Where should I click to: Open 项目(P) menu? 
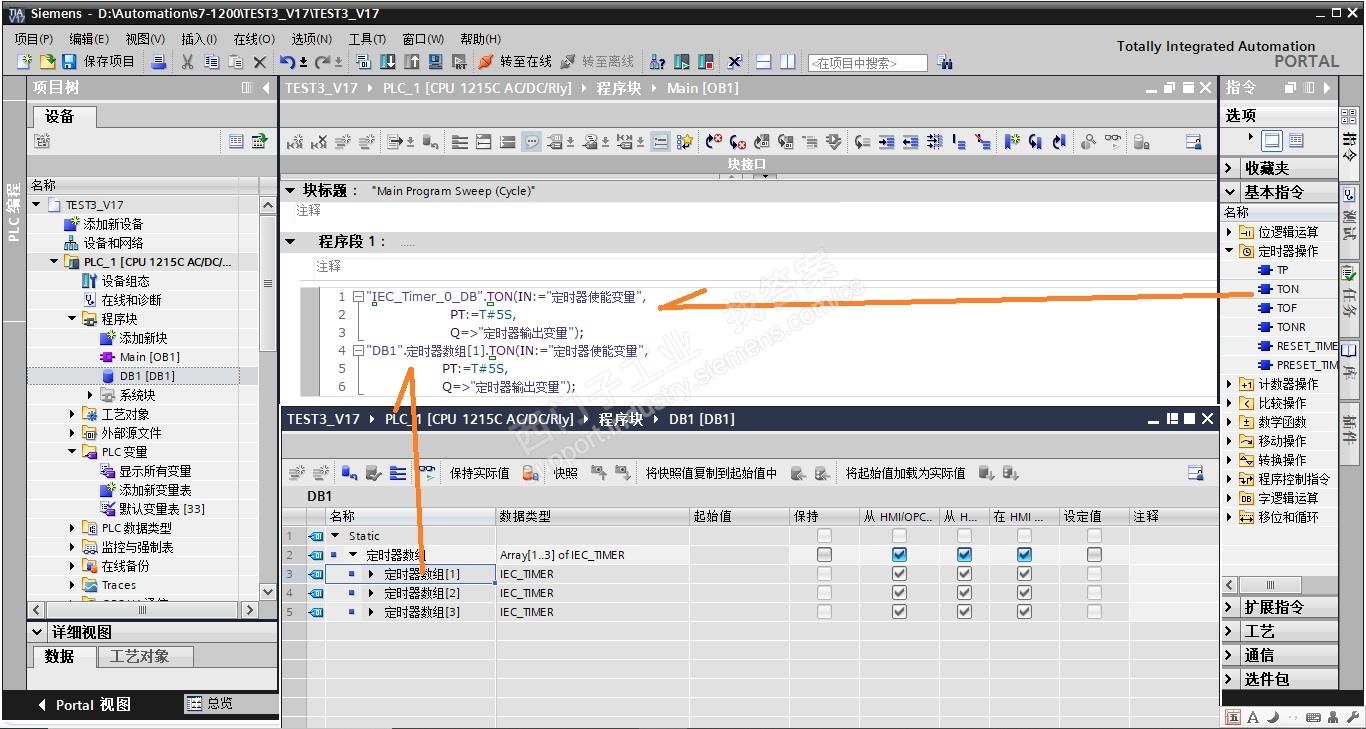point(34,39)
